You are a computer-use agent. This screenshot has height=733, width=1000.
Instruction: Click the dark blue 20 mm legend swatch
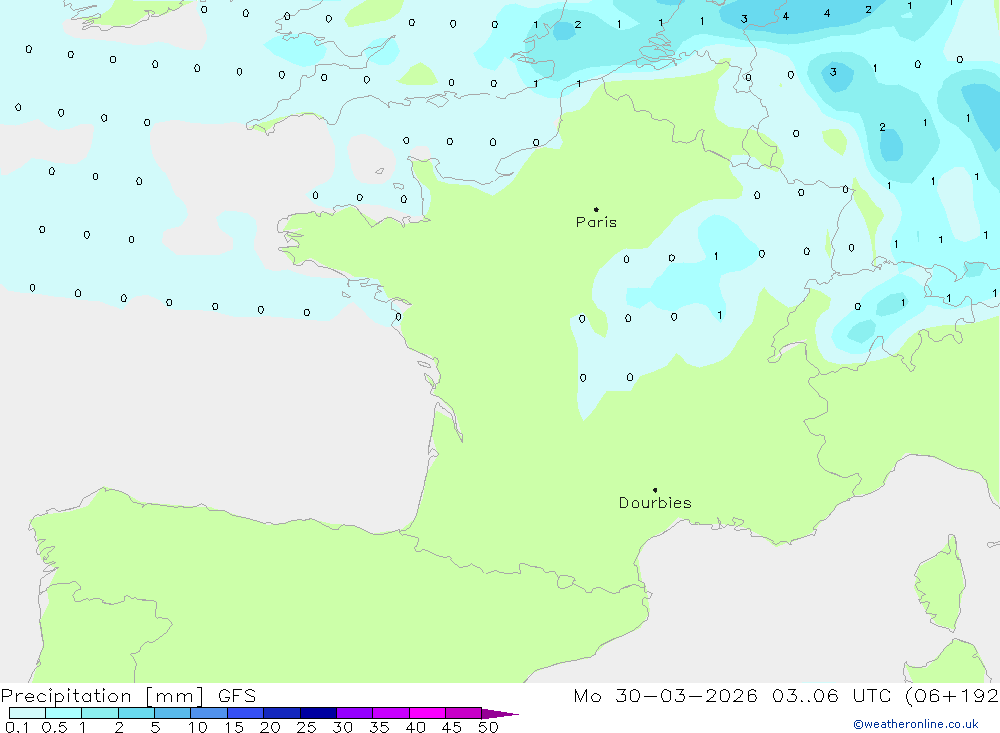tap(281, 713)
